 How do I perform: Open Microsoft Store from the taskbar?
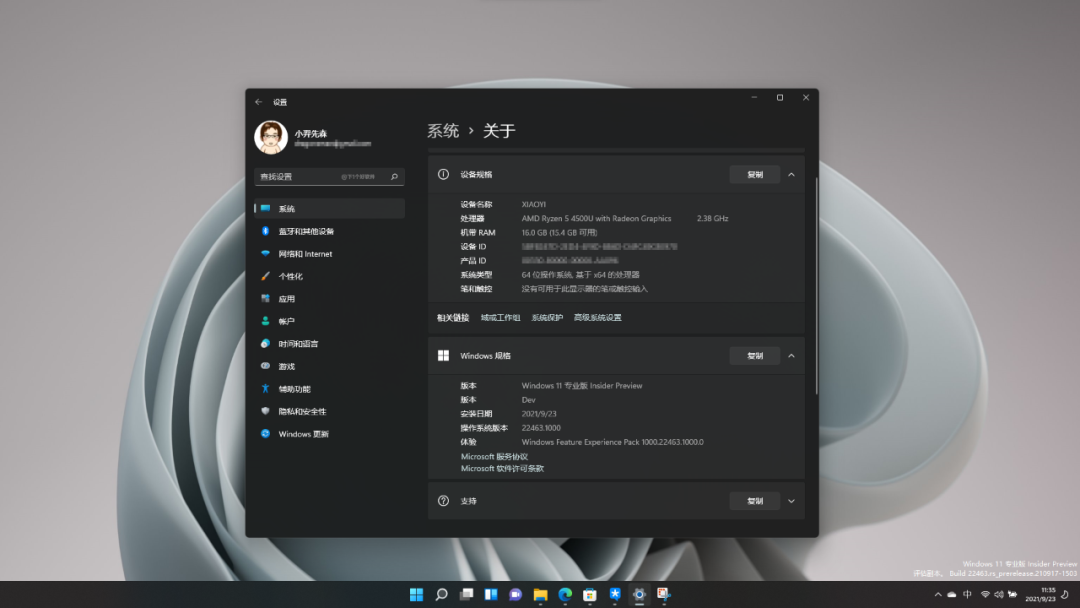[590, 594]
